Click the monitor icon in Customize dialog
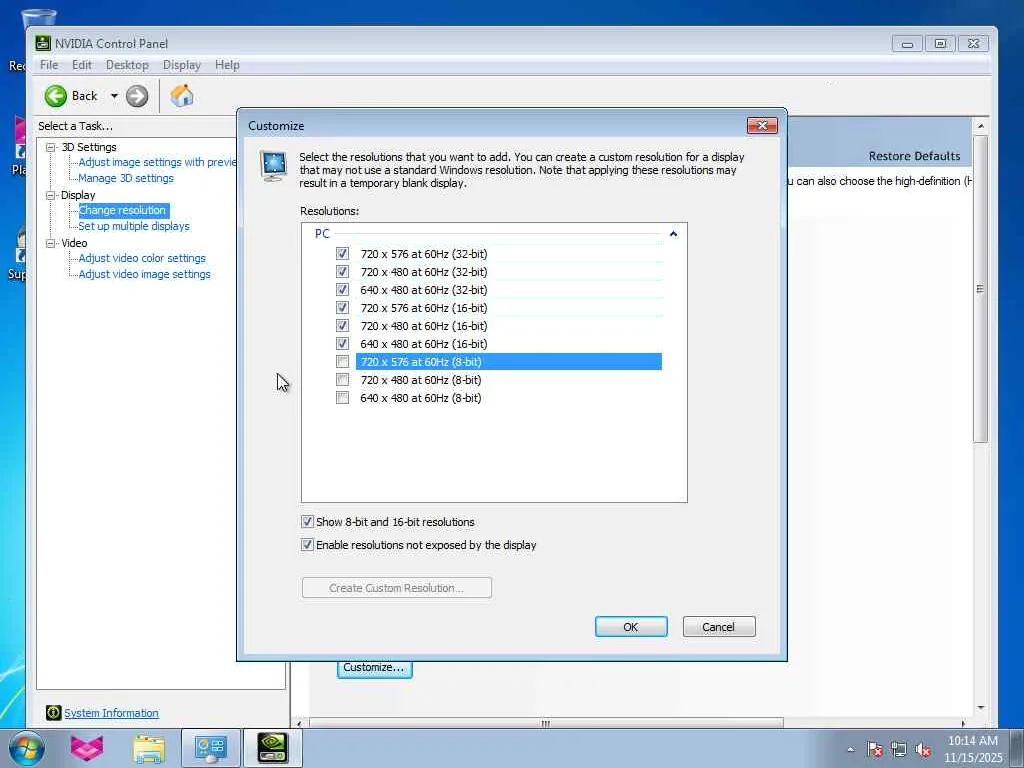Screen dimensions: 1024x768 point(273,165)
